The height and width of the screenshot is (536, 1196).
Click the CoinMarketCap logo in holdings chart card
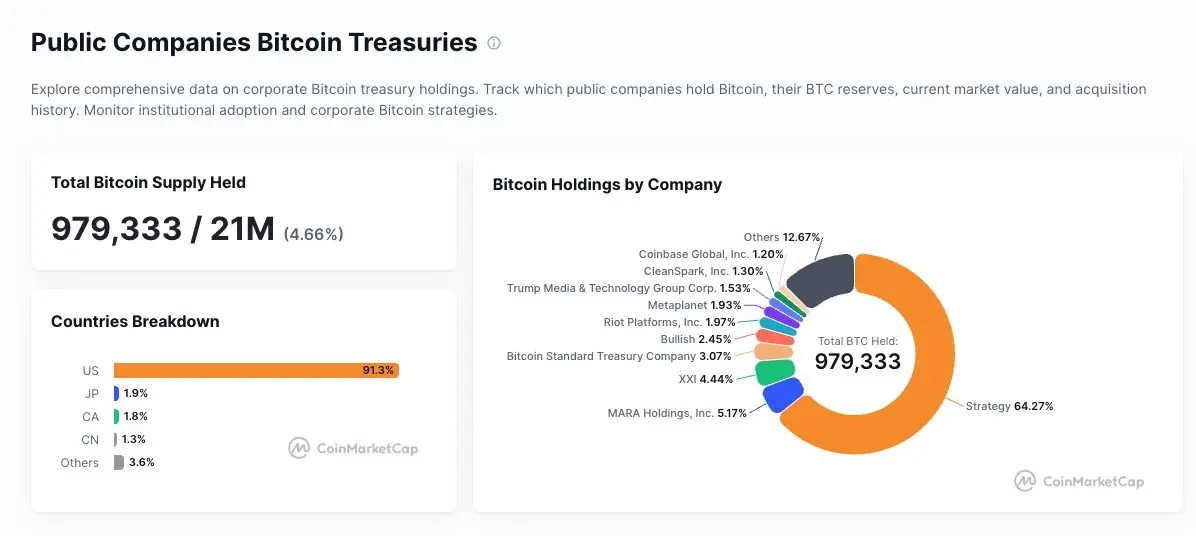point(1079,481)
